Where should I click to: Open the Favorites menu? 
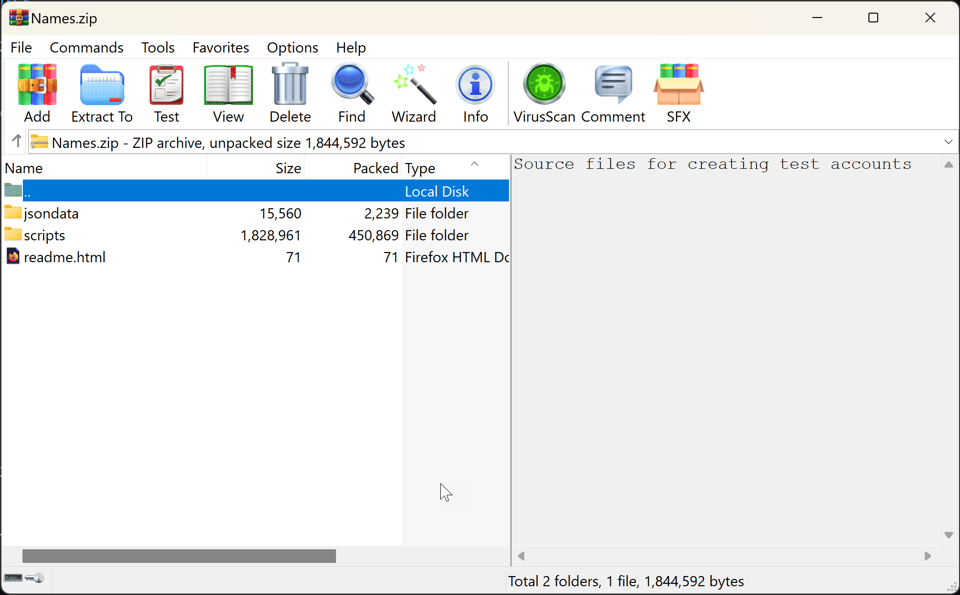[x=221, y=48]
